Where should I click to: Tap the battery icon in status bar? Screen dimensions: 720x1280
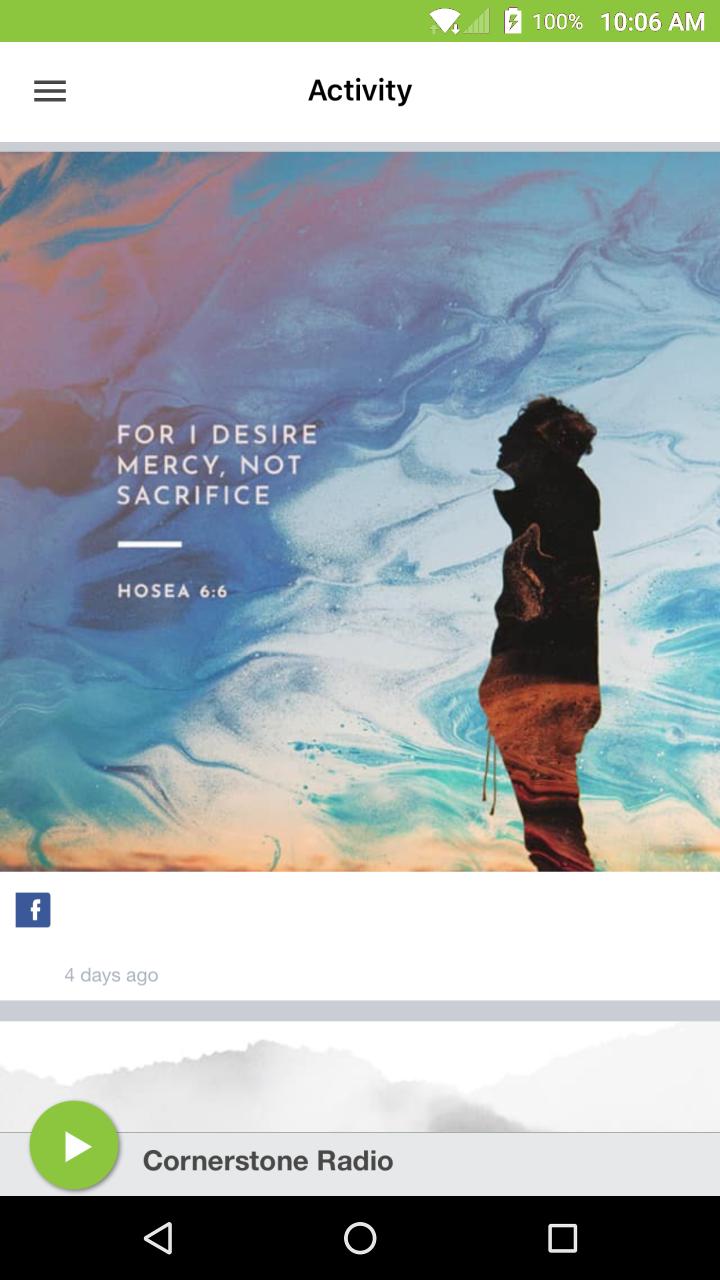click(x=513, y=21)
